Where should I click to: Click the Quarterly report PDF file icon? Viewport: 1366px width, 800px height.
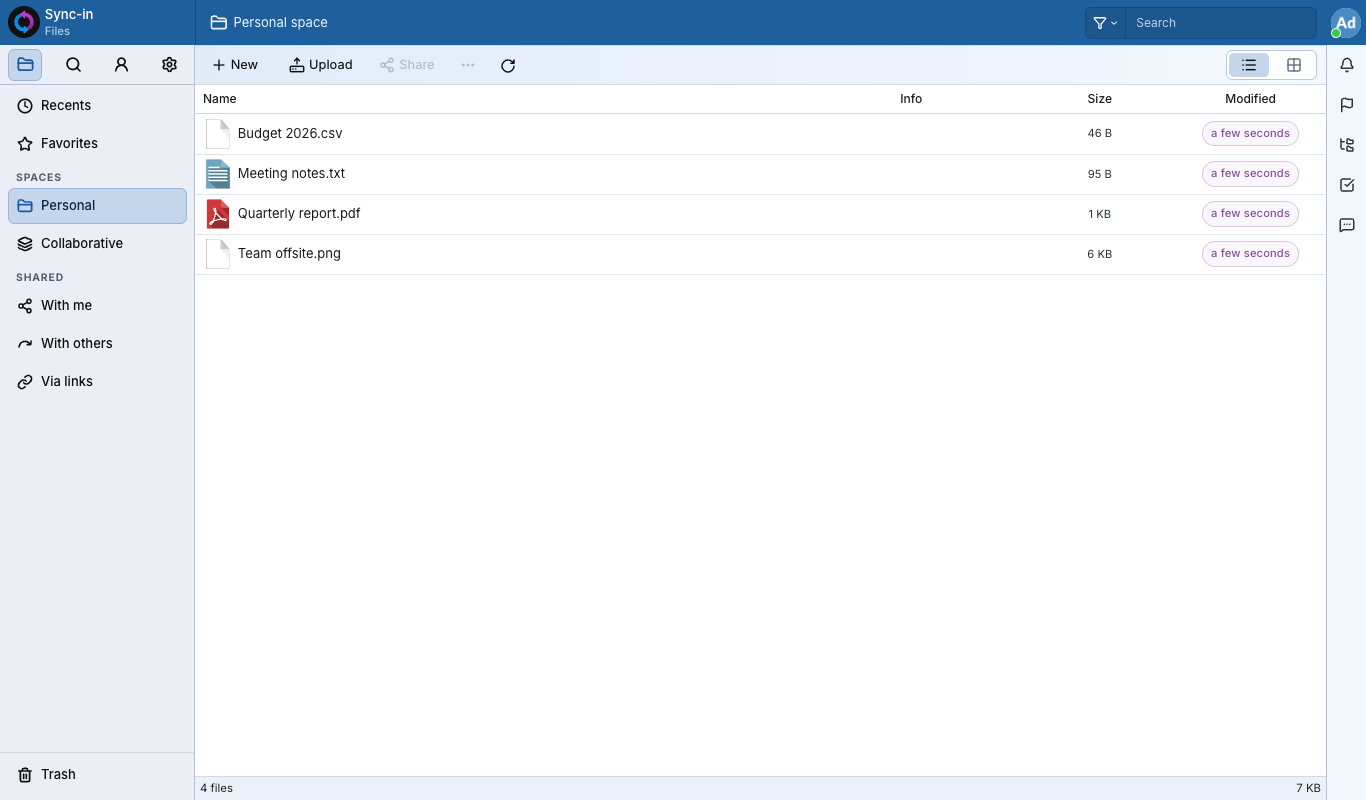[217, 214]
